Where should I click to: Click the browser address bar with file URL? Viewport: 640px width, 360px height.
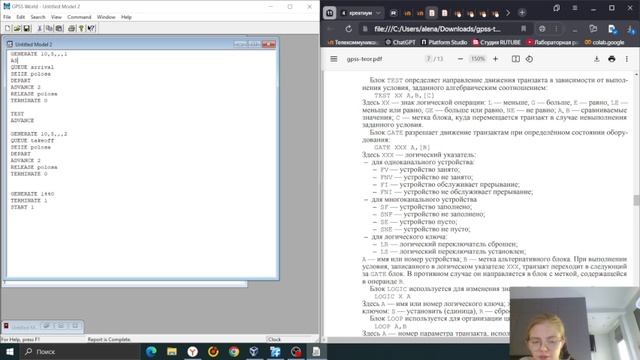pos(437,29)
